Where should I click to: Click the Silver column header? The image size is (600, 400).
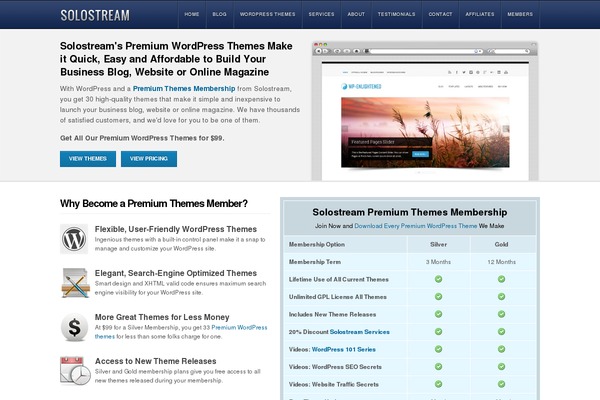click(x=439, y=244)
